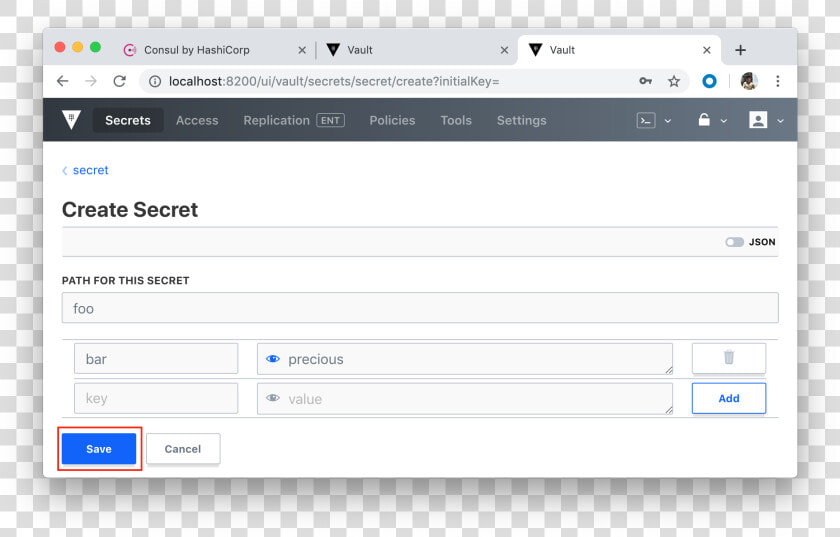The width and height of the screenshot is (840, 537).
Task: Open the Tools navigation item
Action: coord(456,121)
